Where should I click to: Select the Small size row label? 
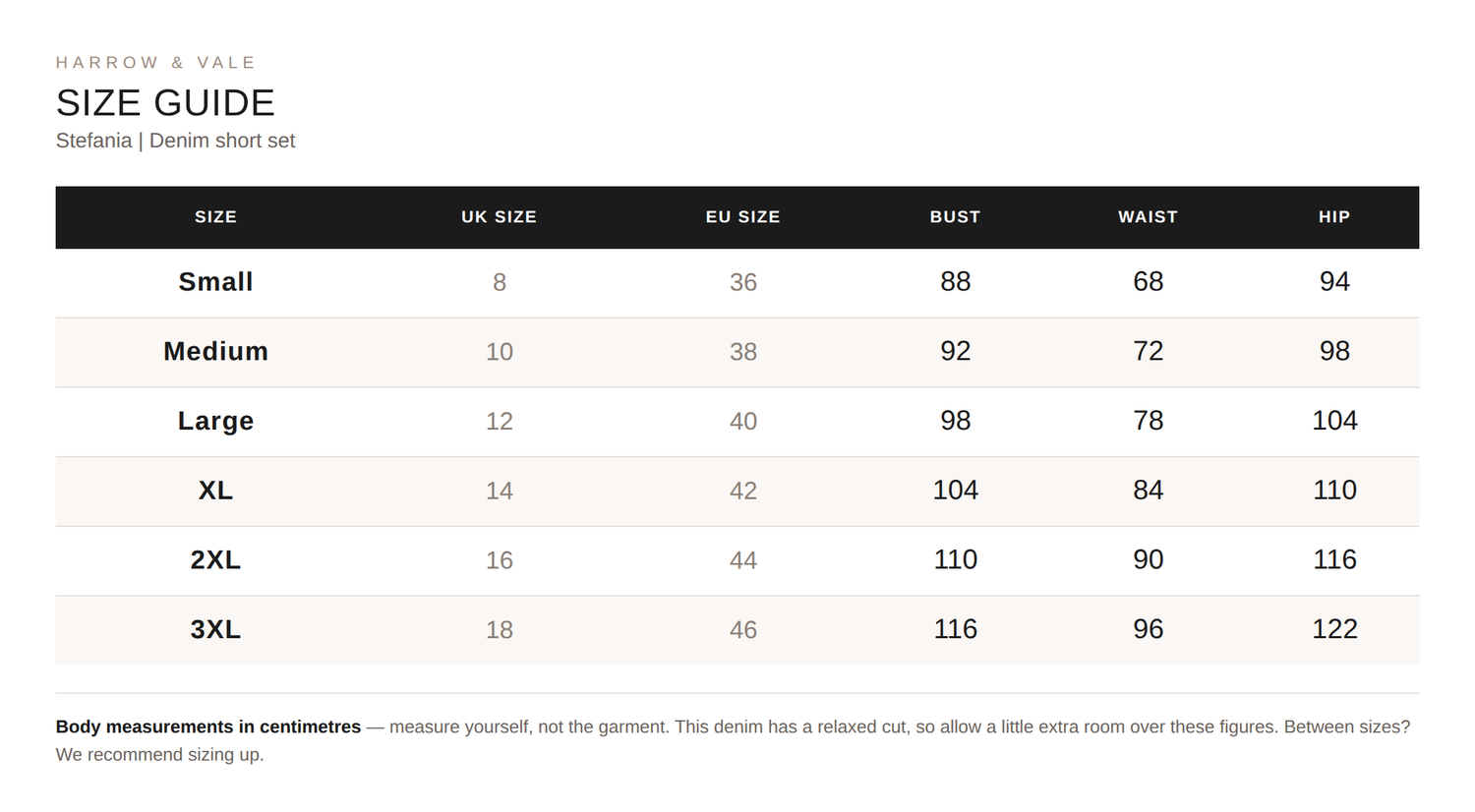click(215, 282)
